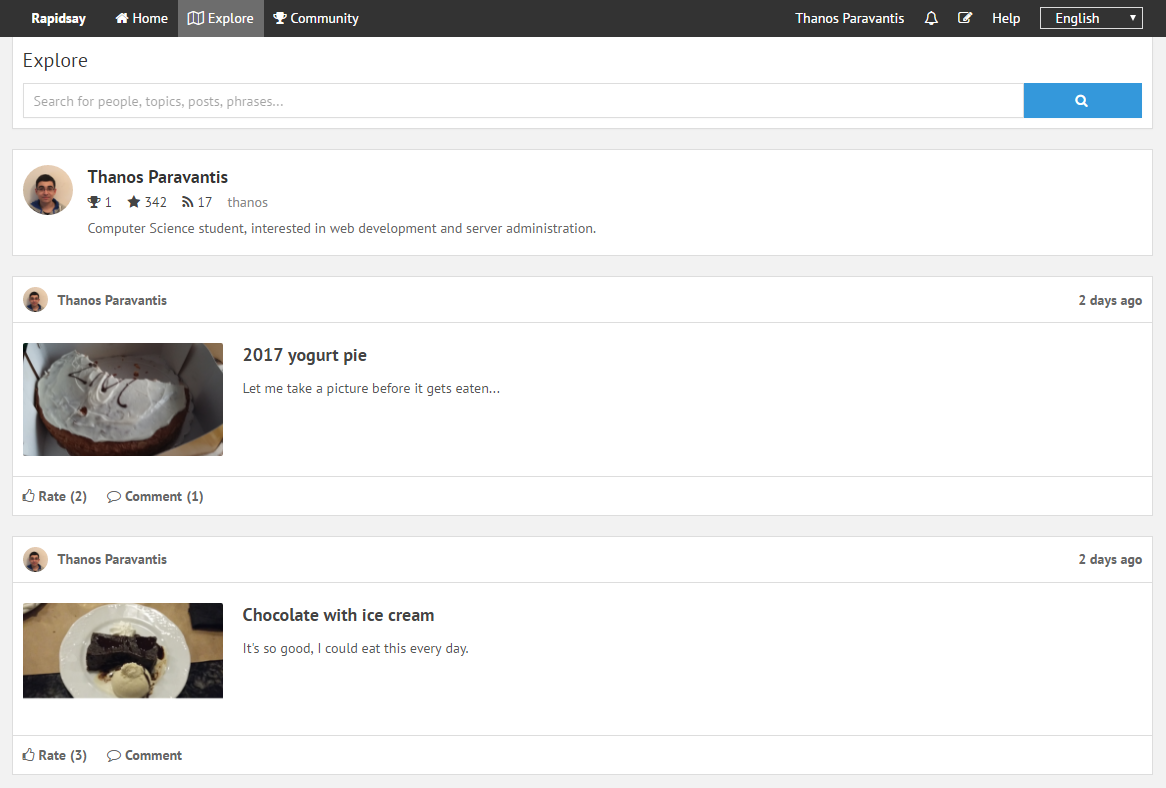Select the Explore nav tab
1166x788 pixels.
221,19
